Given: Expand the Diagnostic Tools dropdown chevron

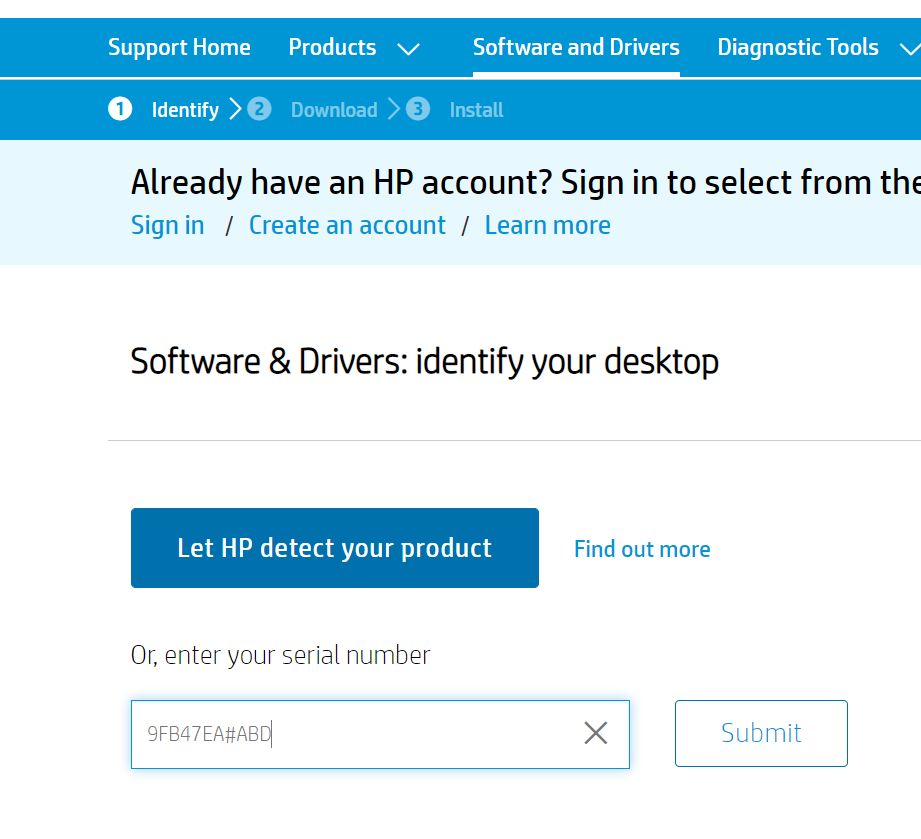Looking at the screenshot, I should click(910, 49).
